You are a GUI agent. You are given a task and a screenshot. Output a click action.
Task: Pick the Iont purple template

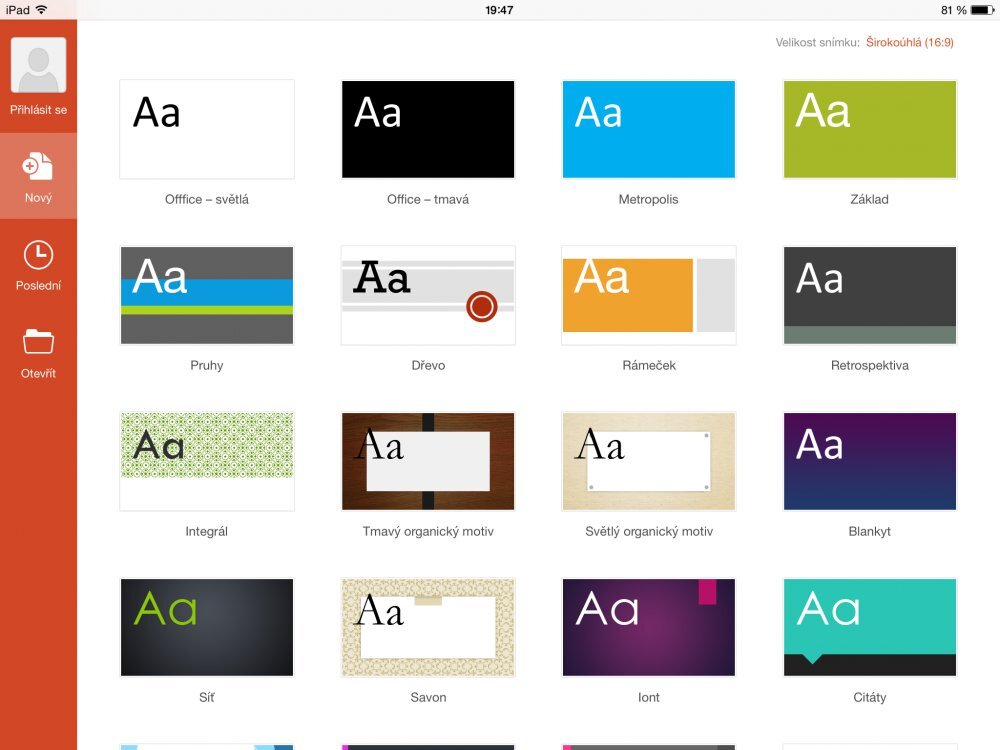(648, 626)
